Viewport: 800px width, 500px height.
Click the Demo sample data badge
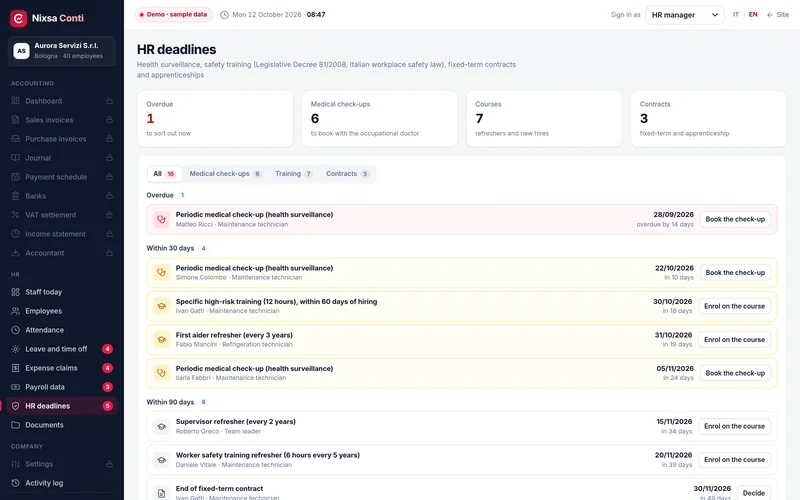(174, 15)
